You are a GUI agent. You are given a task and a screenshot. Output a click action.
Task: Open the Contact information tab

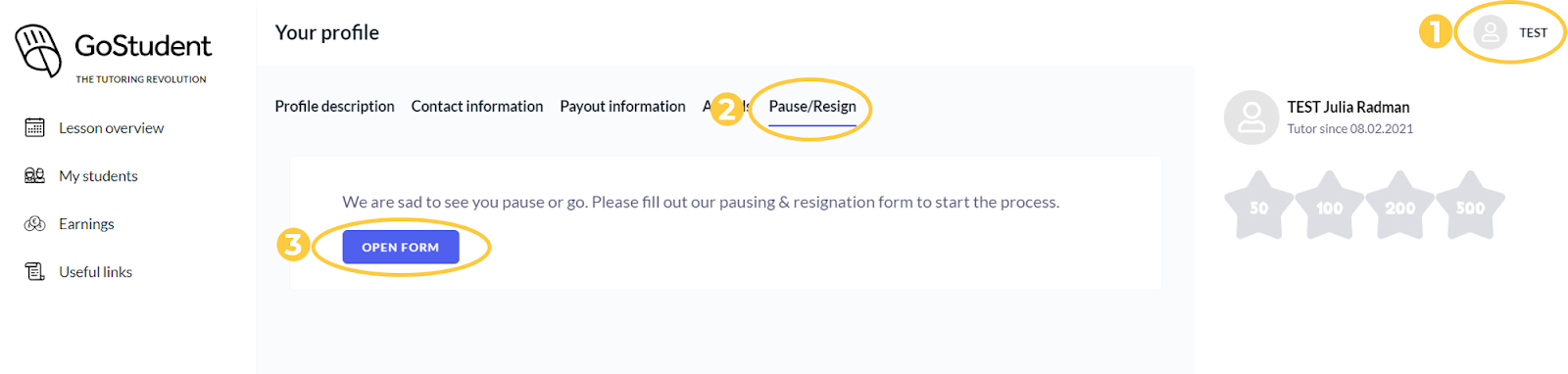coord(477,106)
